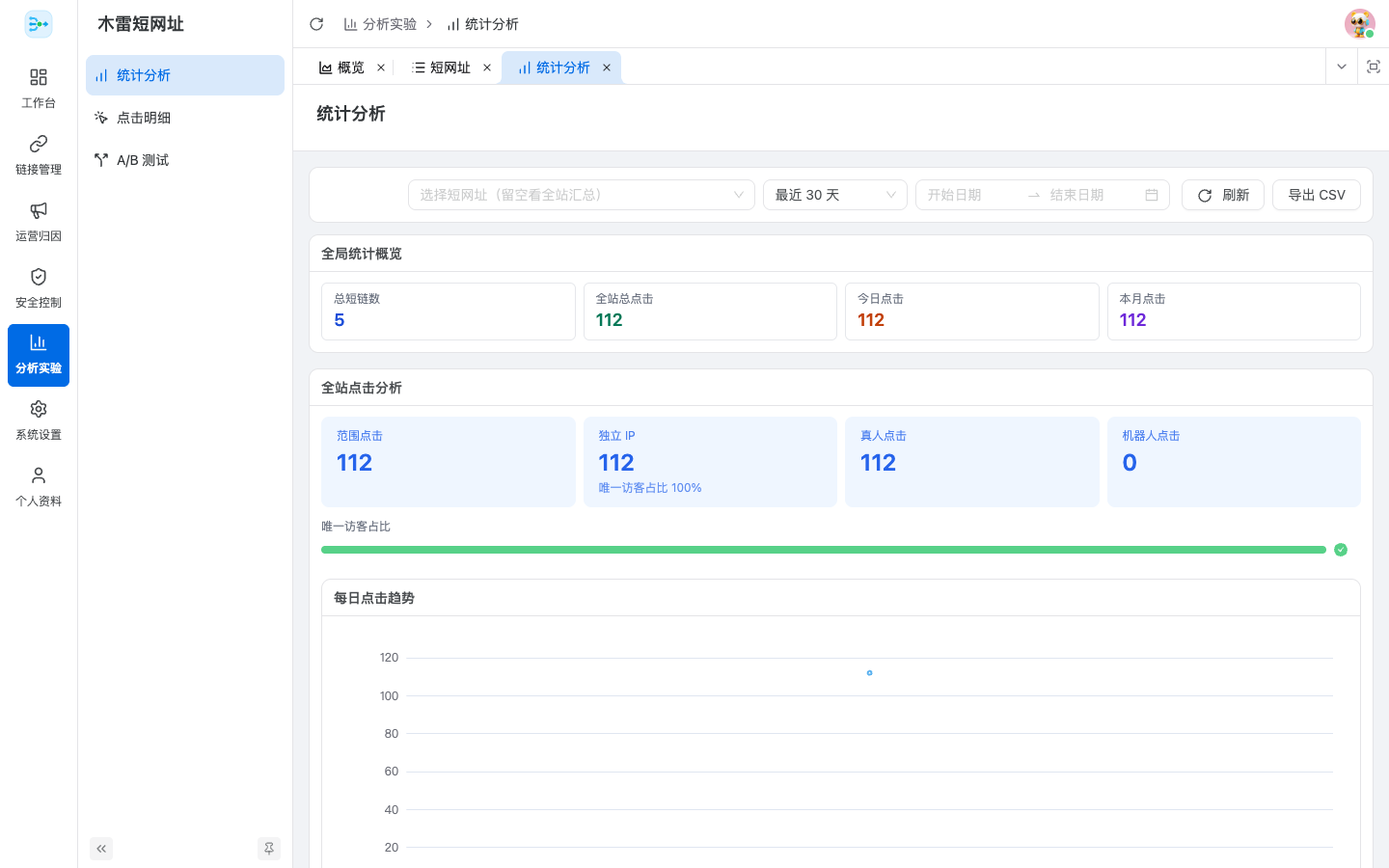This screenshot has height=868, width=1389.
Task: Click the 结束日期 input field
Action: (1092, 195)
